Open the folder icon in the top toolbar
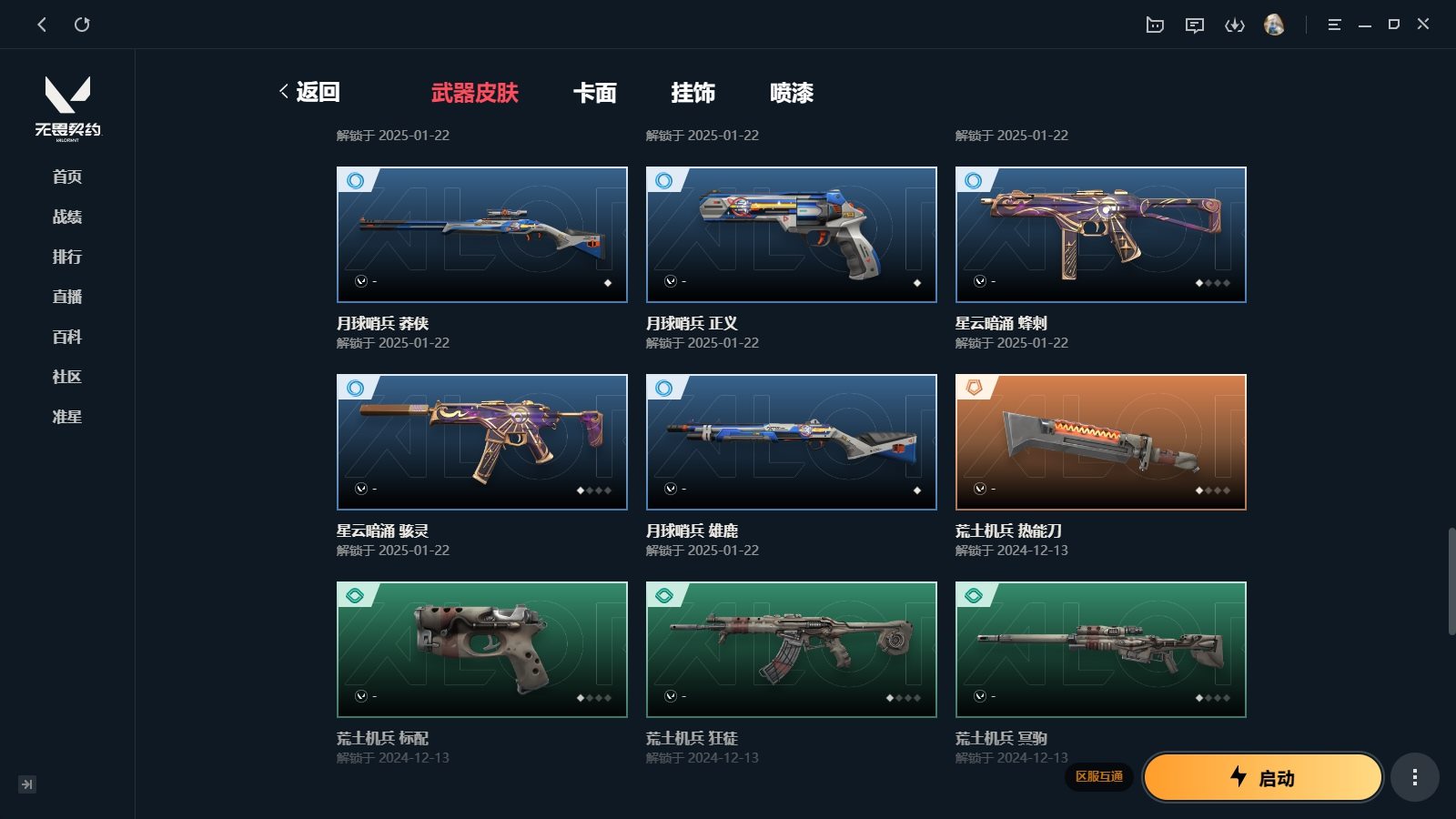Viewport: 1456px width, 819px height. tap(1155, 25)
